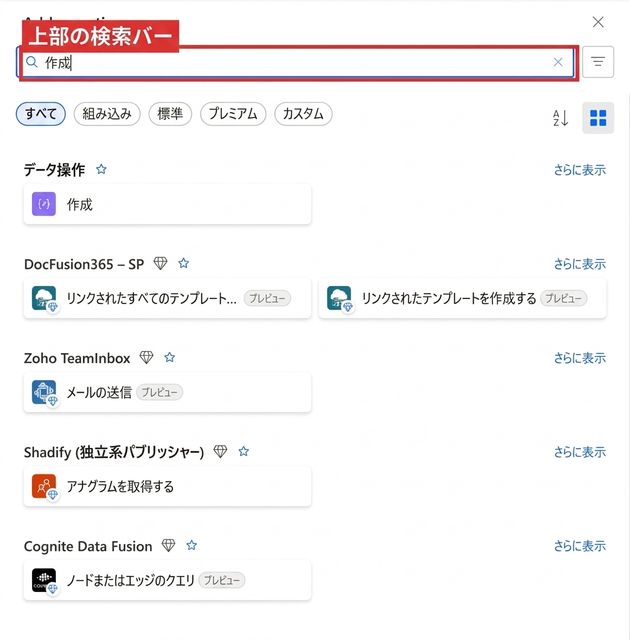630x640 pixels.
Task: Favorite the Shadify connector star
Action: tap(244, 451)
